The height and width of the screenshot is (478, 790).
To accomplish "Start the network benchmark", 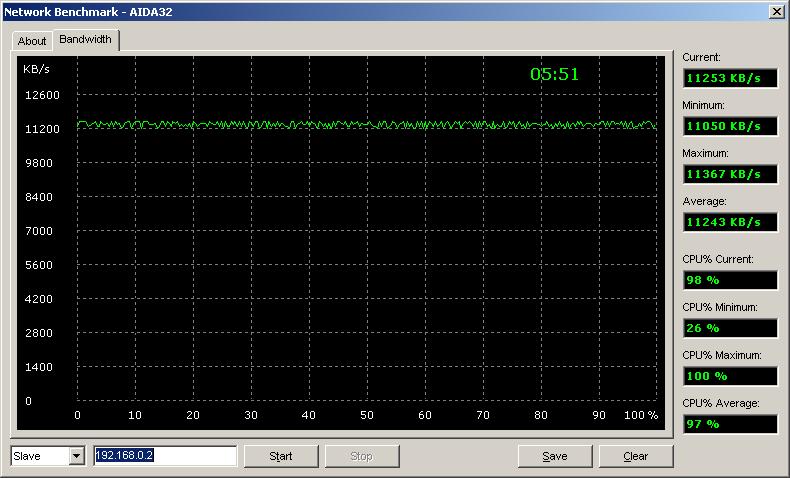I will point(281,456).
